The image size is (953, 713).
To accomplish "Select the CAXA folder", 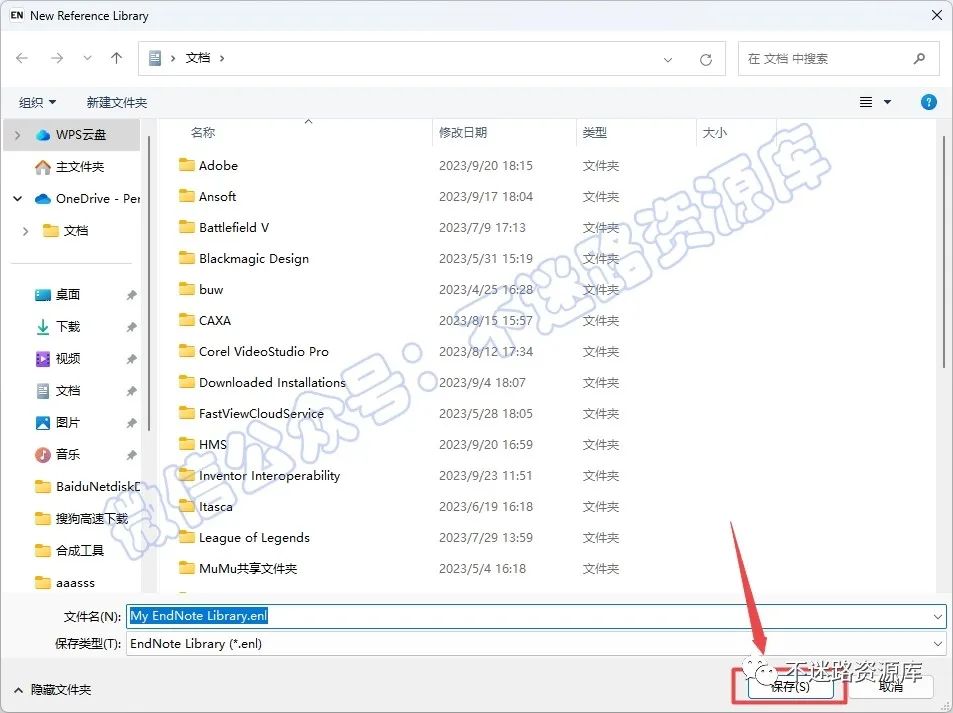I will pyautogui.click(x=205, y=320).
